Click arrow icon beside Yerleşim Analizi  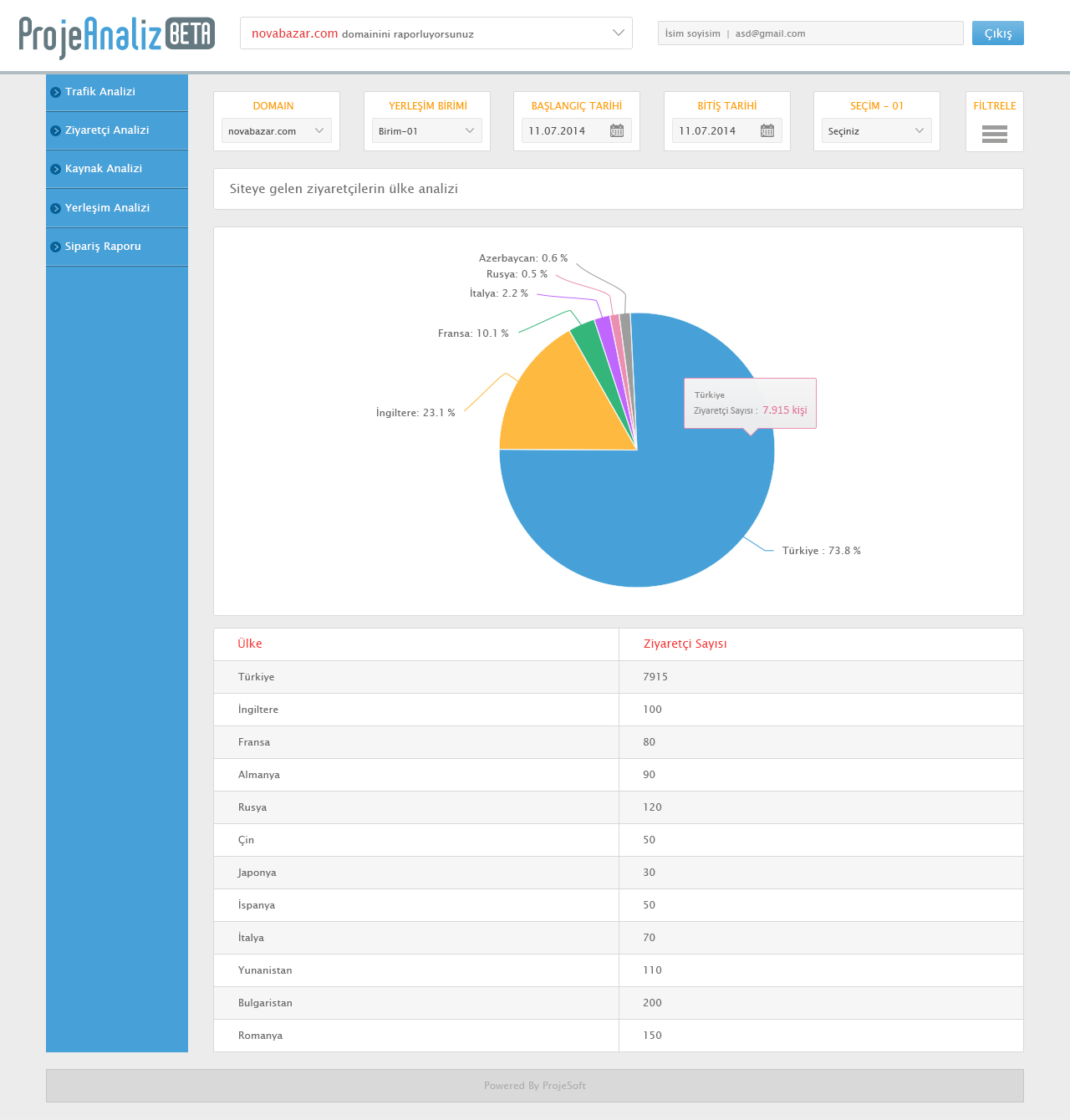click(x=55, y=208)
